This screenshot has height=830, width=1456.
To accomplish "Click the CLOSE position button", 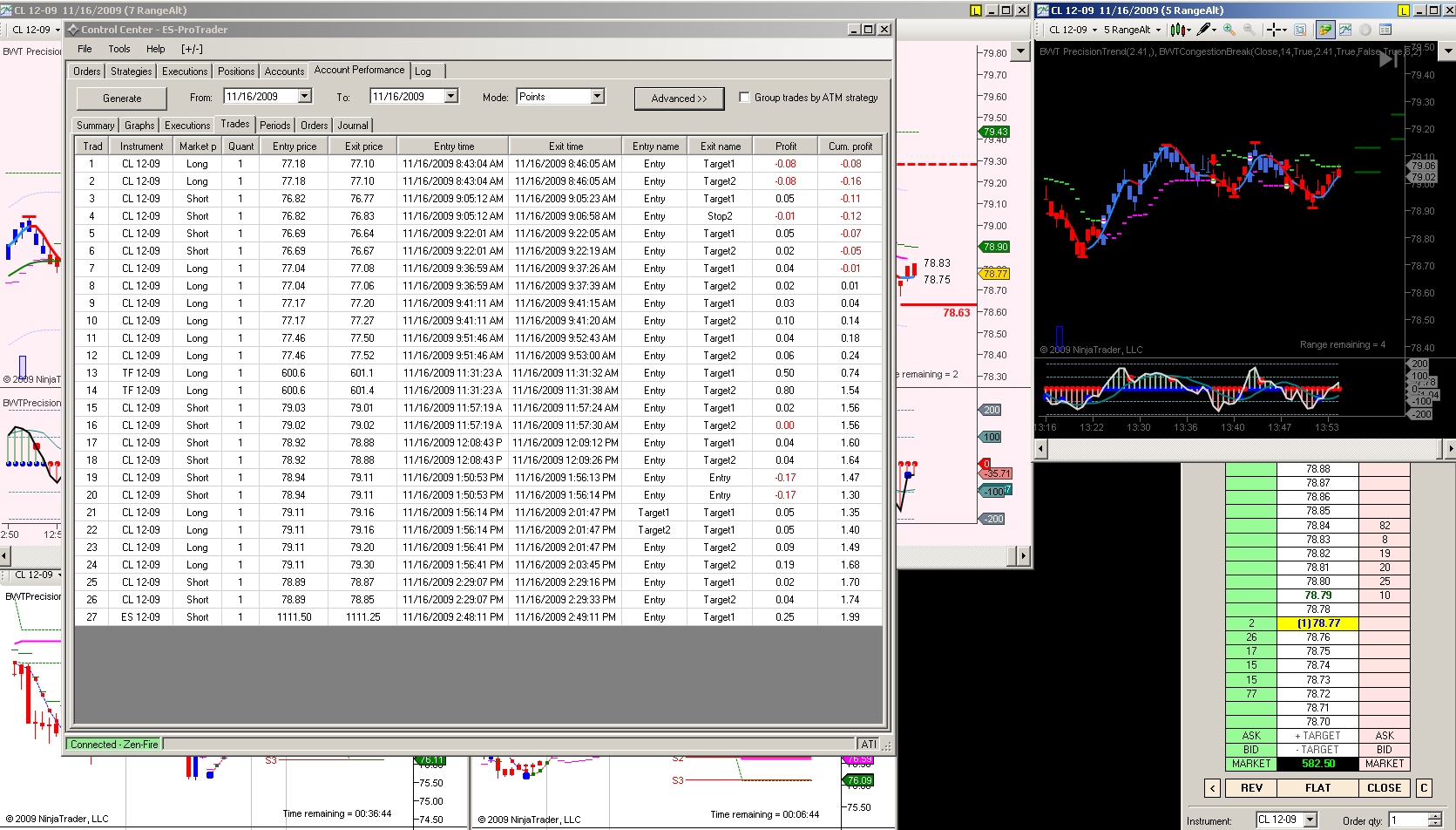I will [1384, 788].
